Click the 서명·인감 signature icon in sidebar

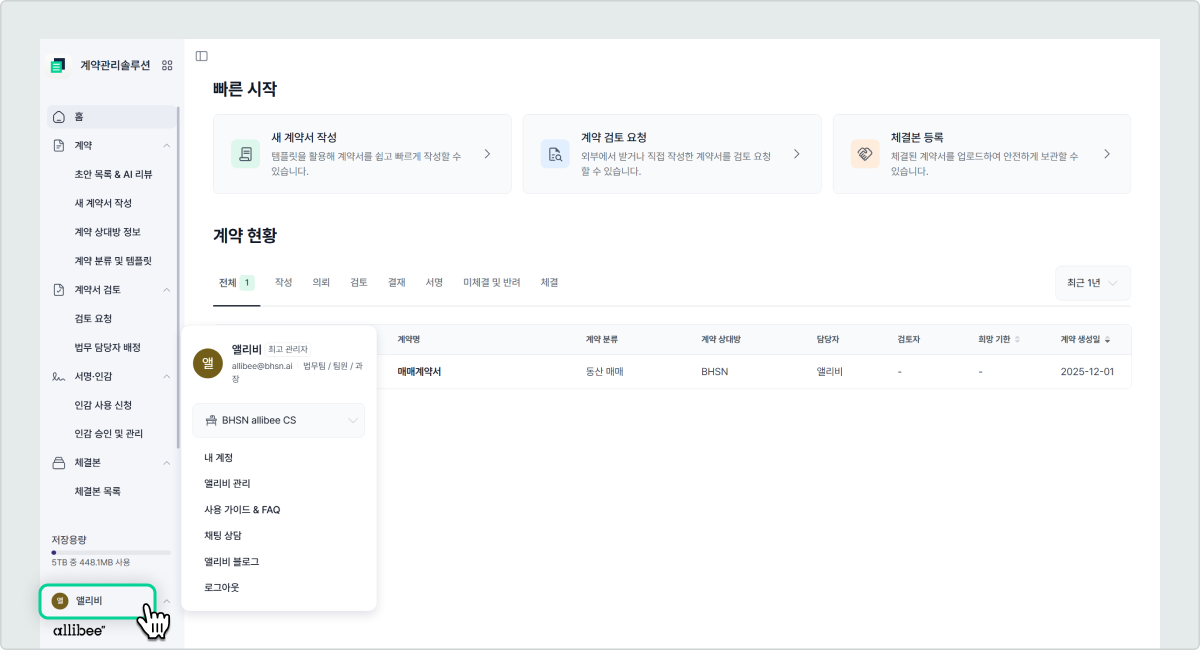pyautogui.click(x=59, y=377)
